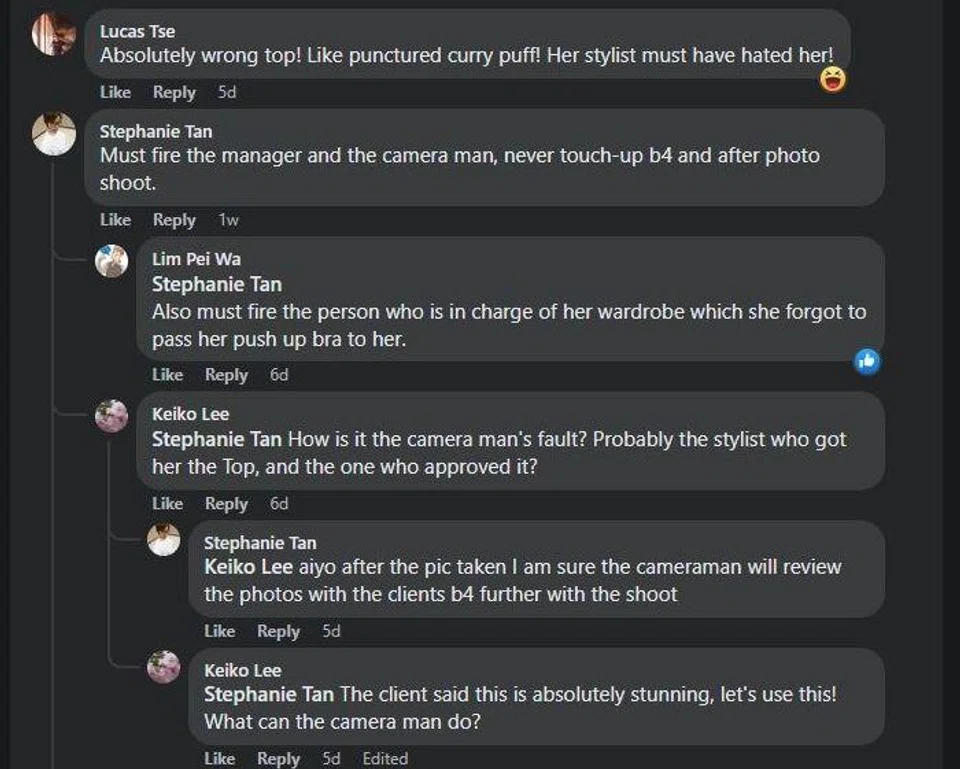
Task: Reply to Lim Pei Wa's wardrobe comment
Action: [226, 375]
